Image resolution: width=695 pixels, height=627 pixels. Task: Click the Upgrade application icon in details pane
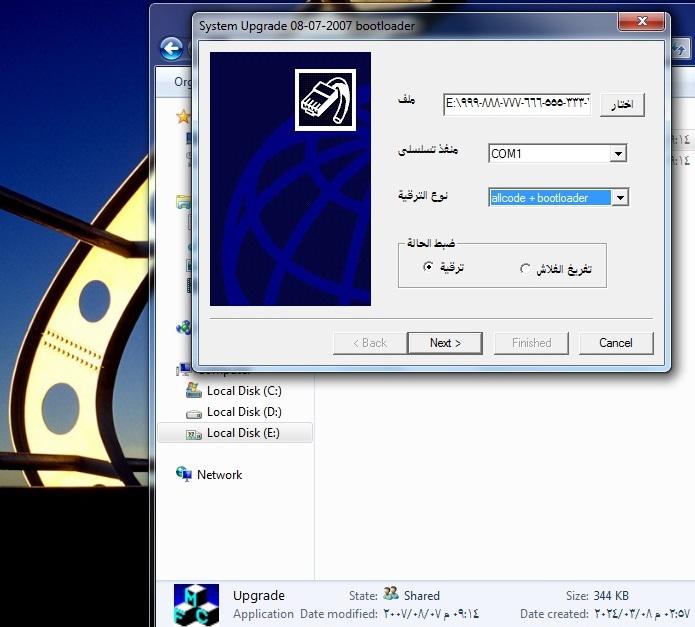196,604
